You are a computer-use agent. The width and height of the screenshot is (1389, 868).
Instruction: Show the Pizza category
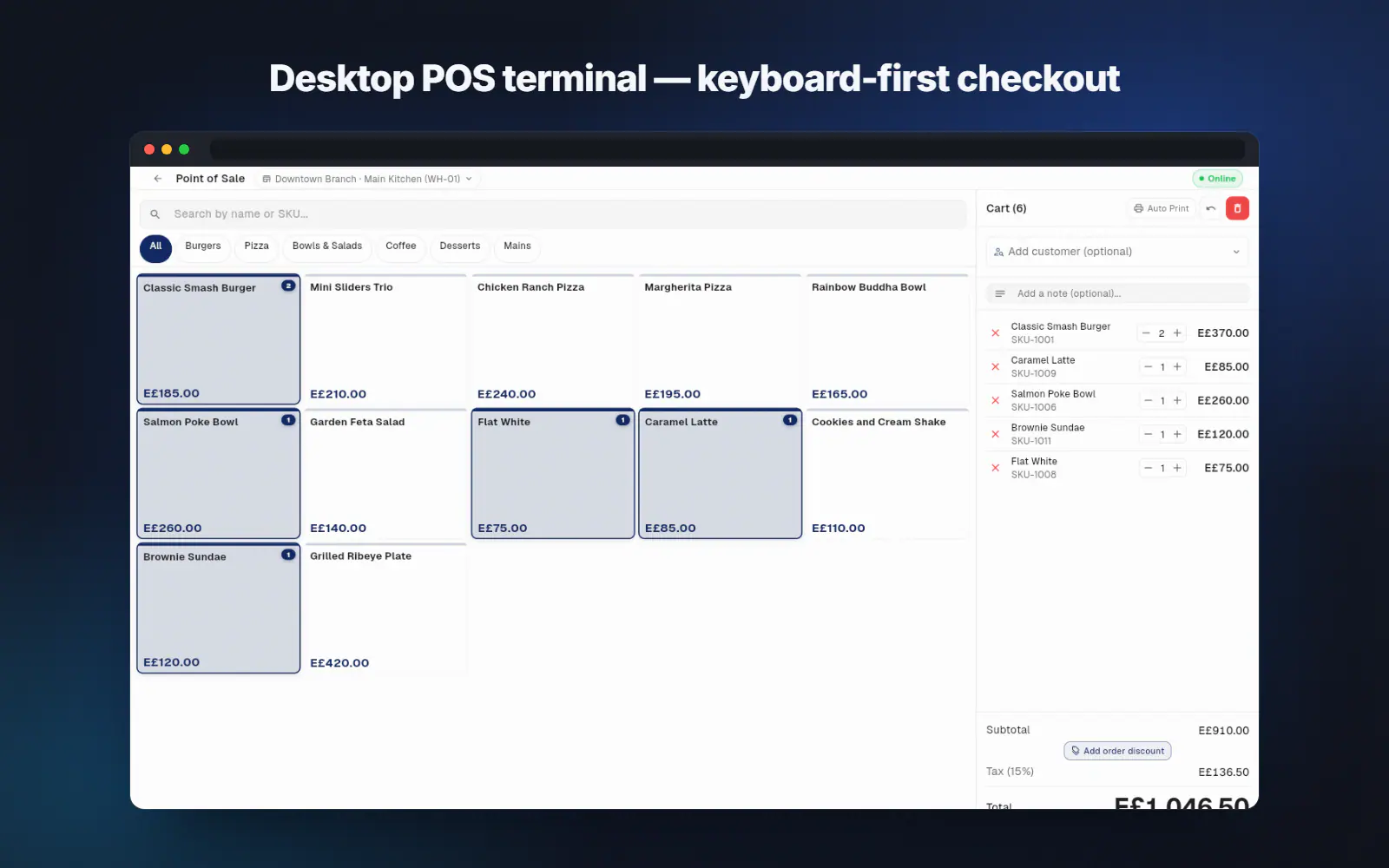pyautogui.click(x=256, y=247)
